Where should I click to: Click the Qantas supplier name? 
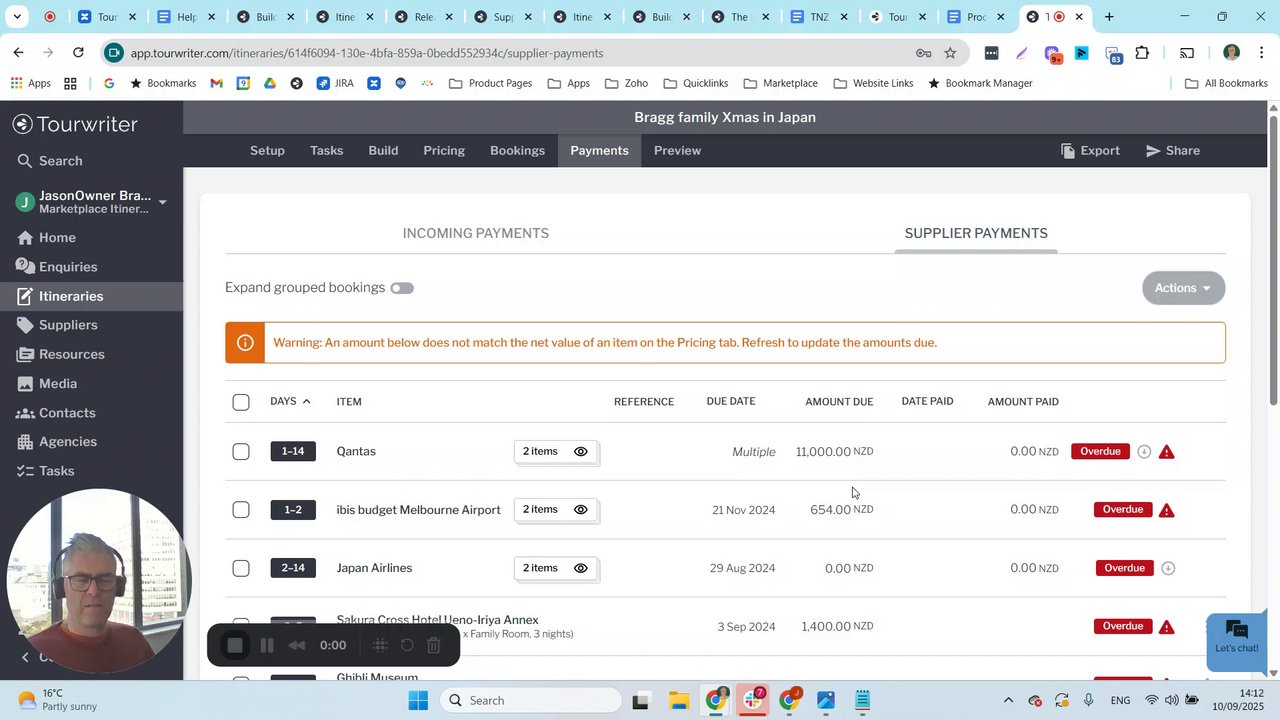pos(356,452)
